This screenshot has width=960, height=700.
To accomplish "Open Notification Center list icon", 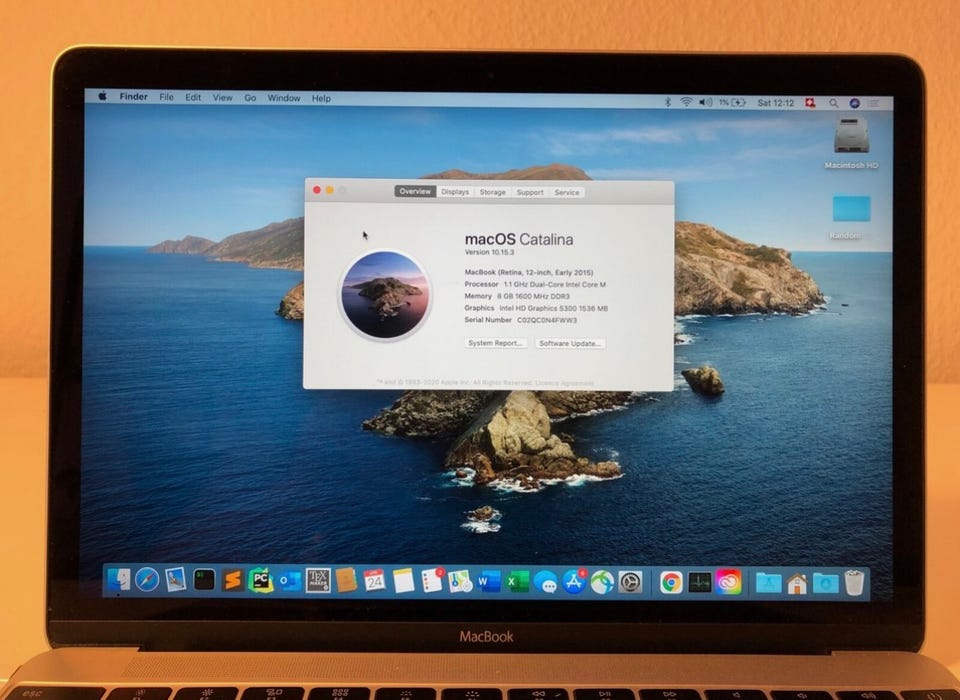I will point(873,103).
